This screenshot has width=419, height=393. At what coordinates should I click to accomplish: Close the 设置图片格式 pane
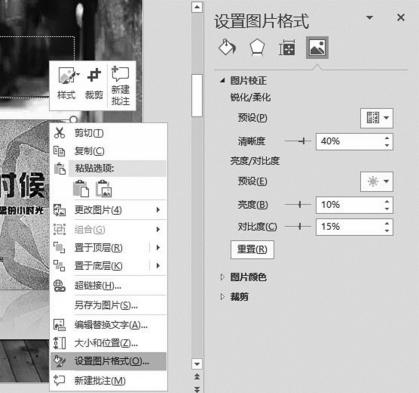coord(401,17)
